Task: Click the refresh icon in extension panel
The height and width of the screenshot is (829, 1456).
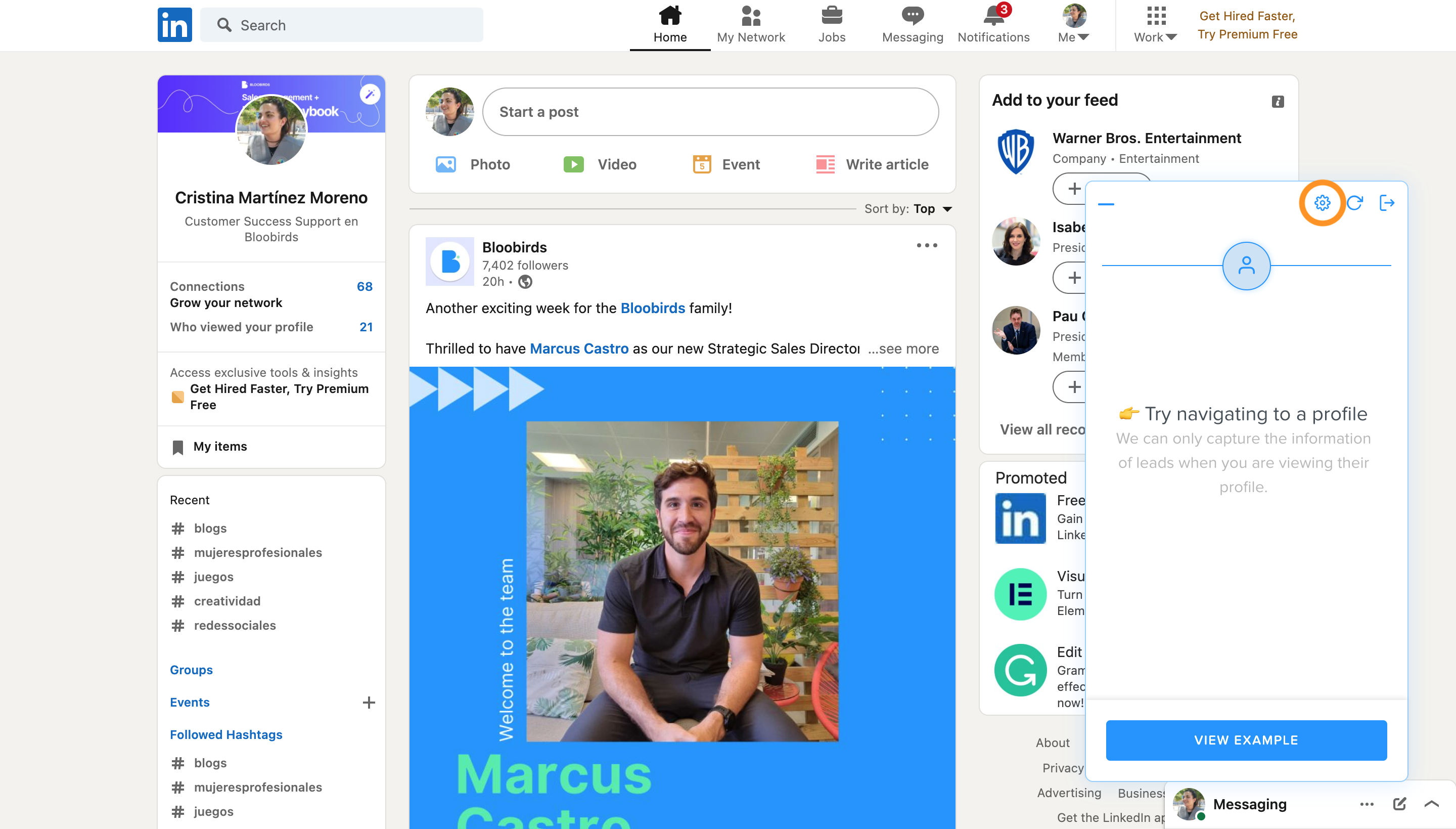Action: click(1354, 203)
